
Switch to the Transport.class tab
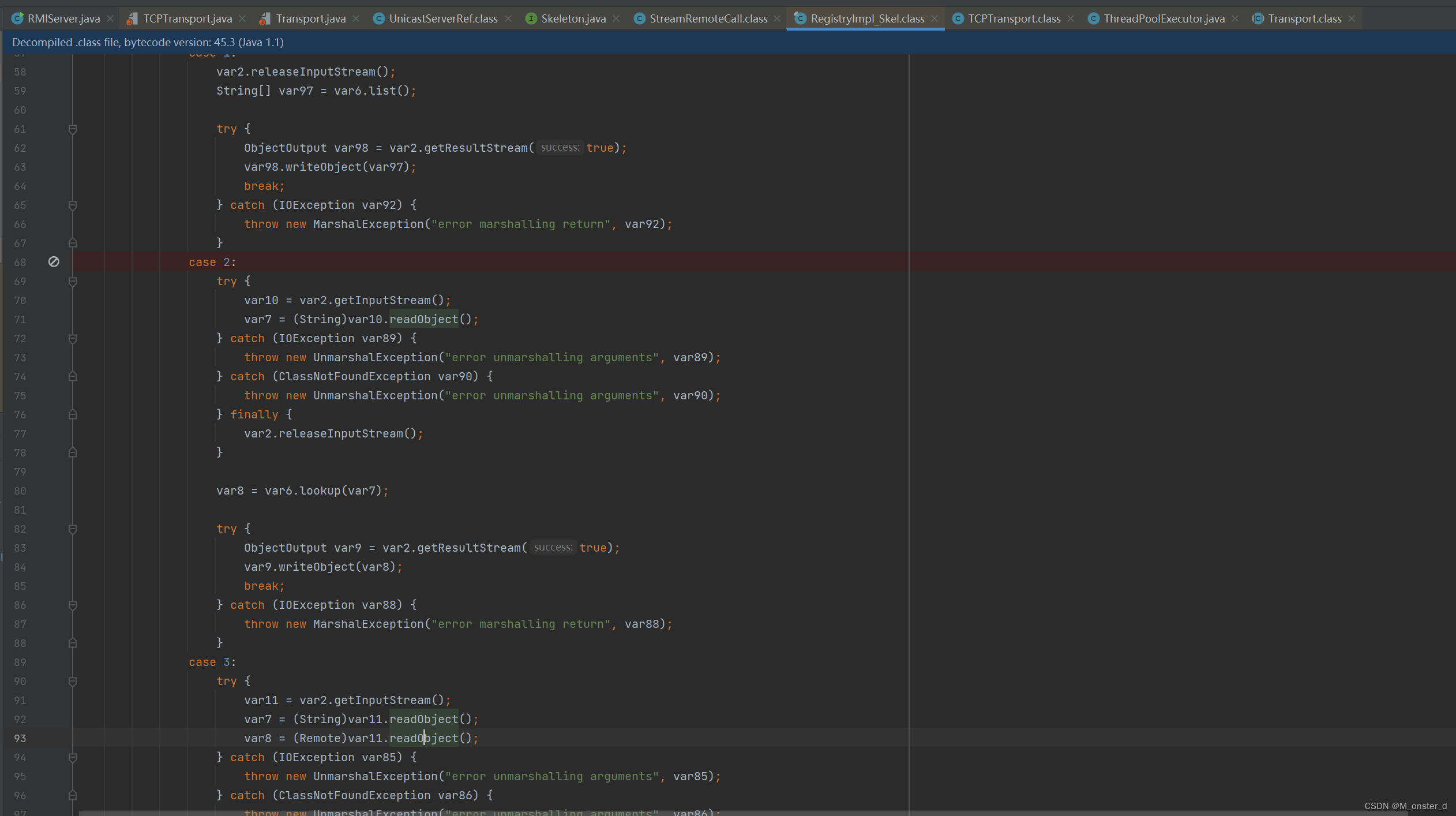1304,18
